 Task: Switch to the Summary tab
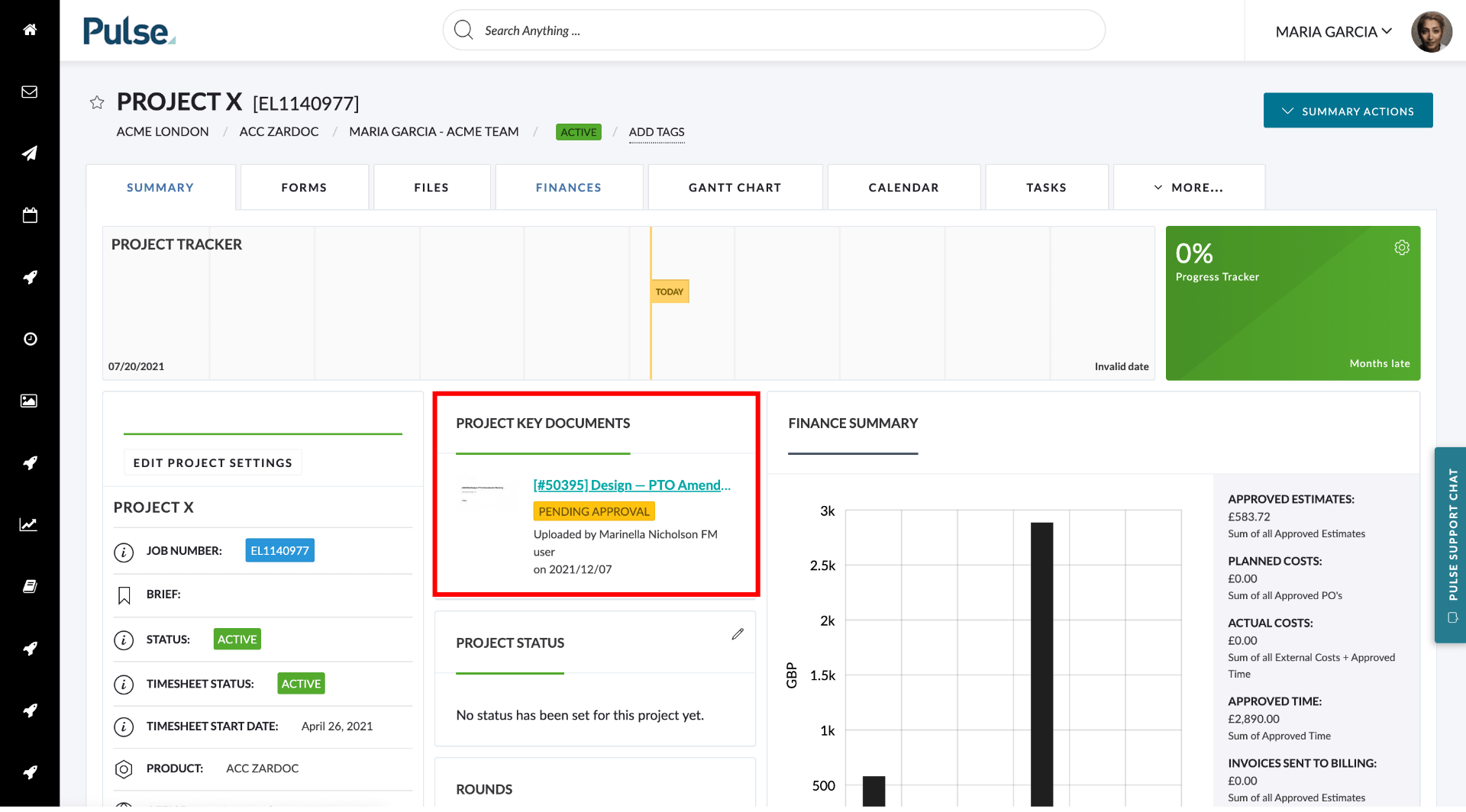point(160,187)
